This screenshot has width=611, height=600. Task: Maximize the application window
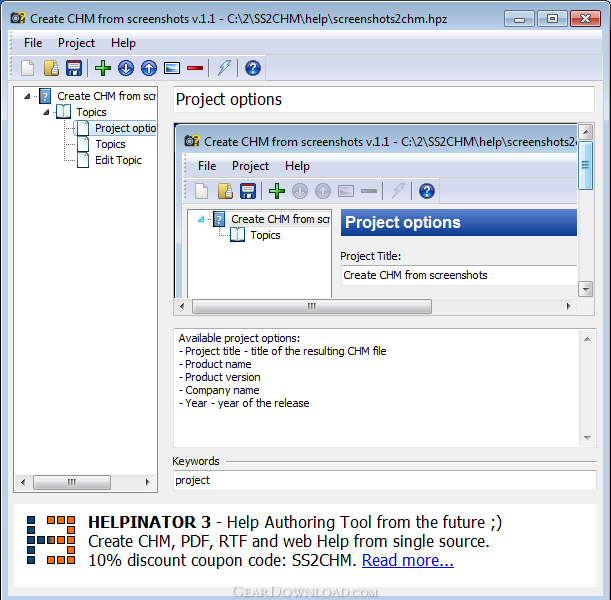(x=552, y=19)
